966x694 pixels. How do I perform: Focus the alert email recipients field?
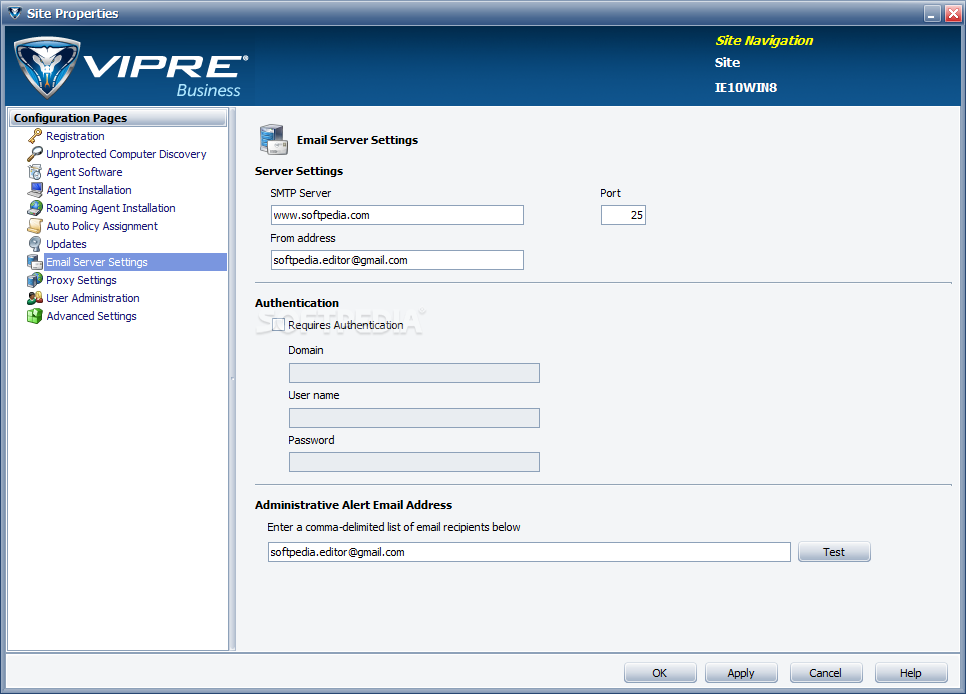point(529,552)
